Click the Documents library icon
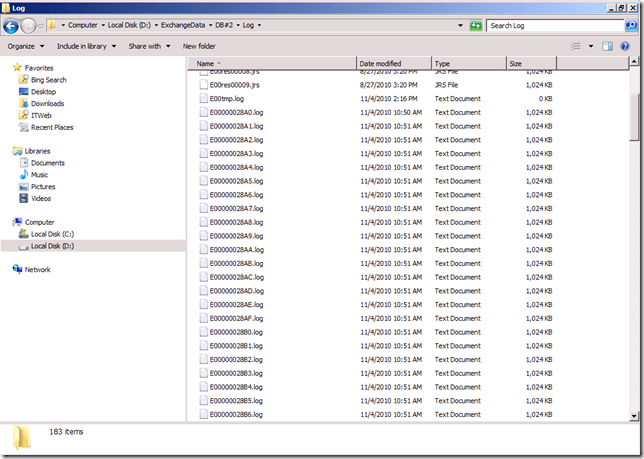 24,163
